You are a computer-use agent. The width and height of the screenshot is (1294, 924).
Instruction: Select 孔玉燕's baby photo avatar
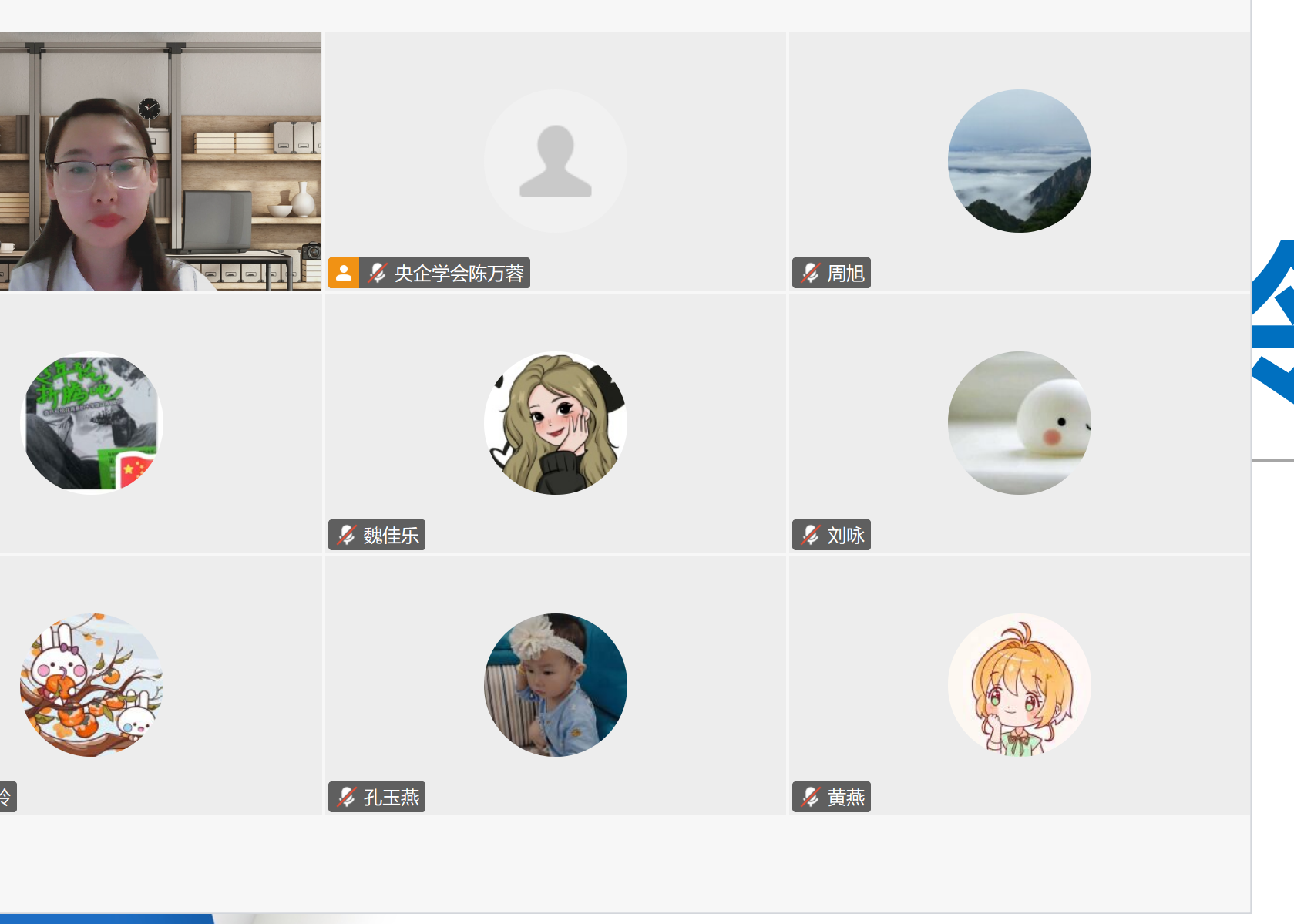pos(556,685)
